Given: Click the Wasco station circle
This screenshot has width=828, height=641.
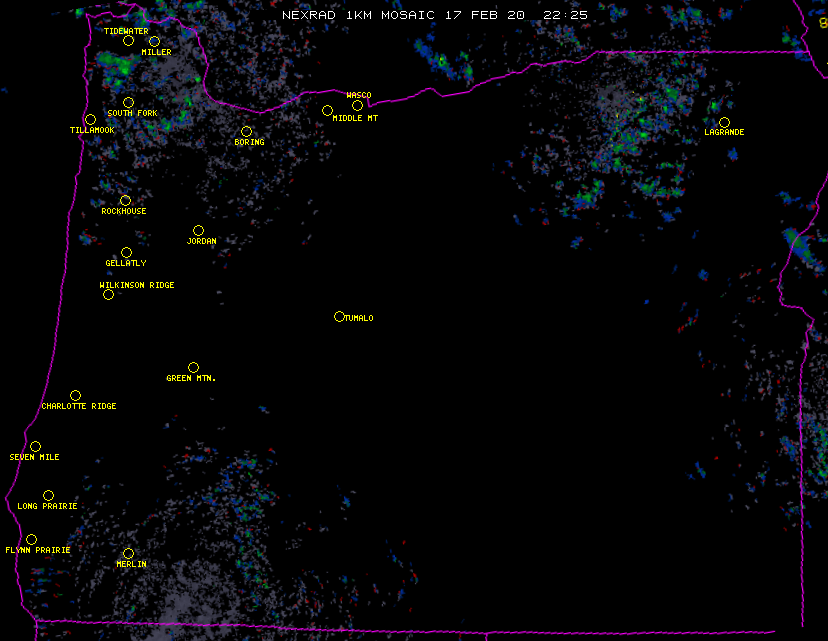Looking at the screenshot, I should tap(357, 106).
